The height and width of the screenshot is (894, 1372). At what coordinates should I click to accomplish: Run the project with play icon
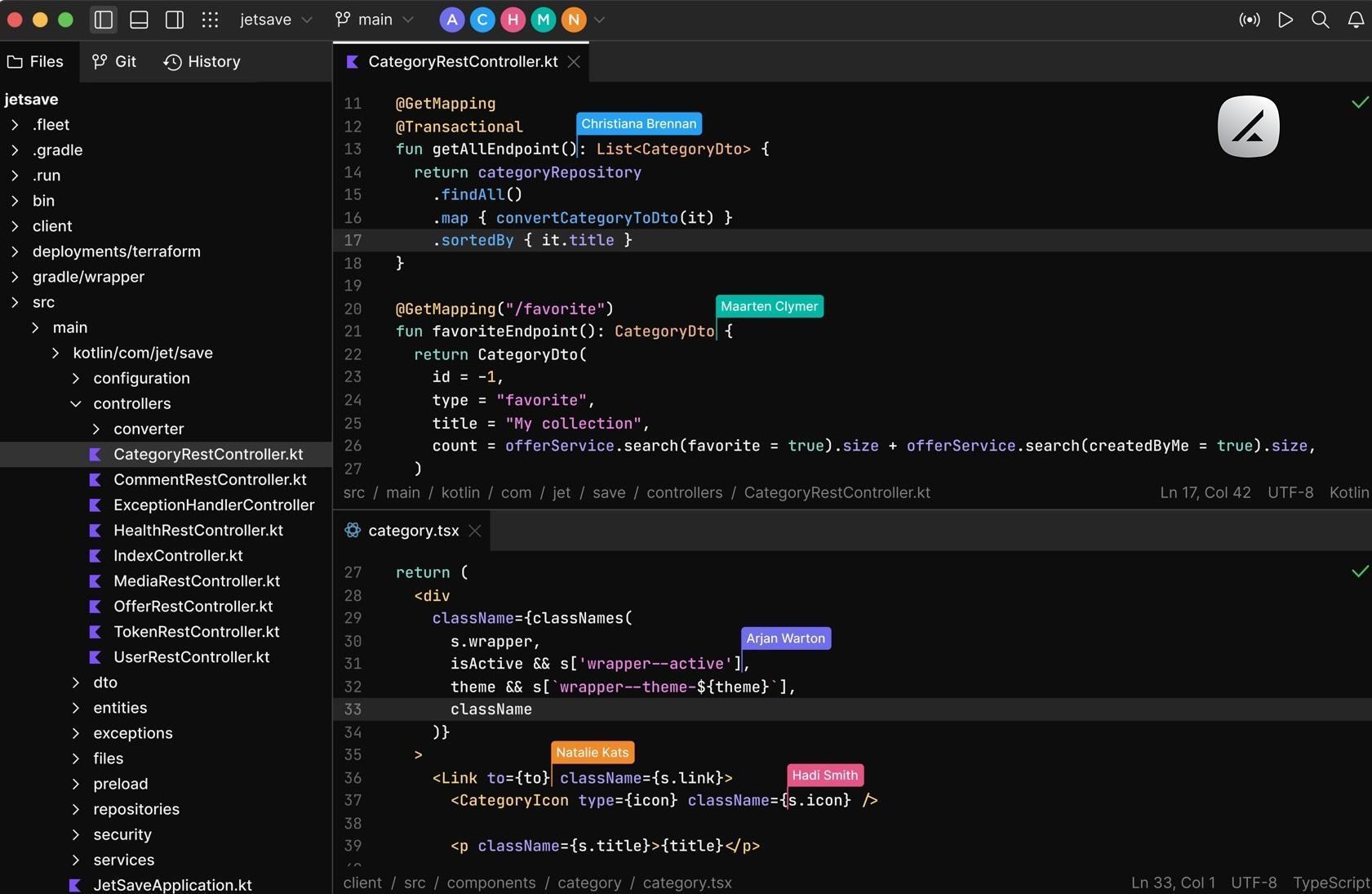tap(1285, 20)
